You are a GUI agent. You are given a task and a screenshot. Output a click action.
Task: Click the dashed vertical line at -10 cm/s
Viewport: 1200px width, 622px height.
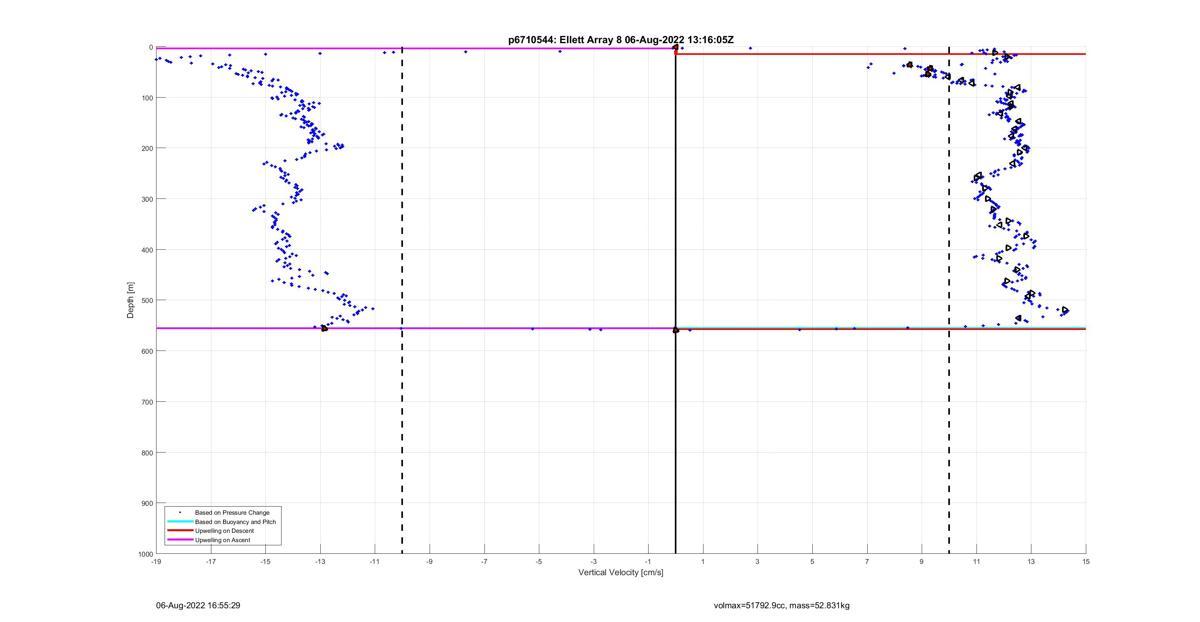pyautogui.click(x=402, y=300)
